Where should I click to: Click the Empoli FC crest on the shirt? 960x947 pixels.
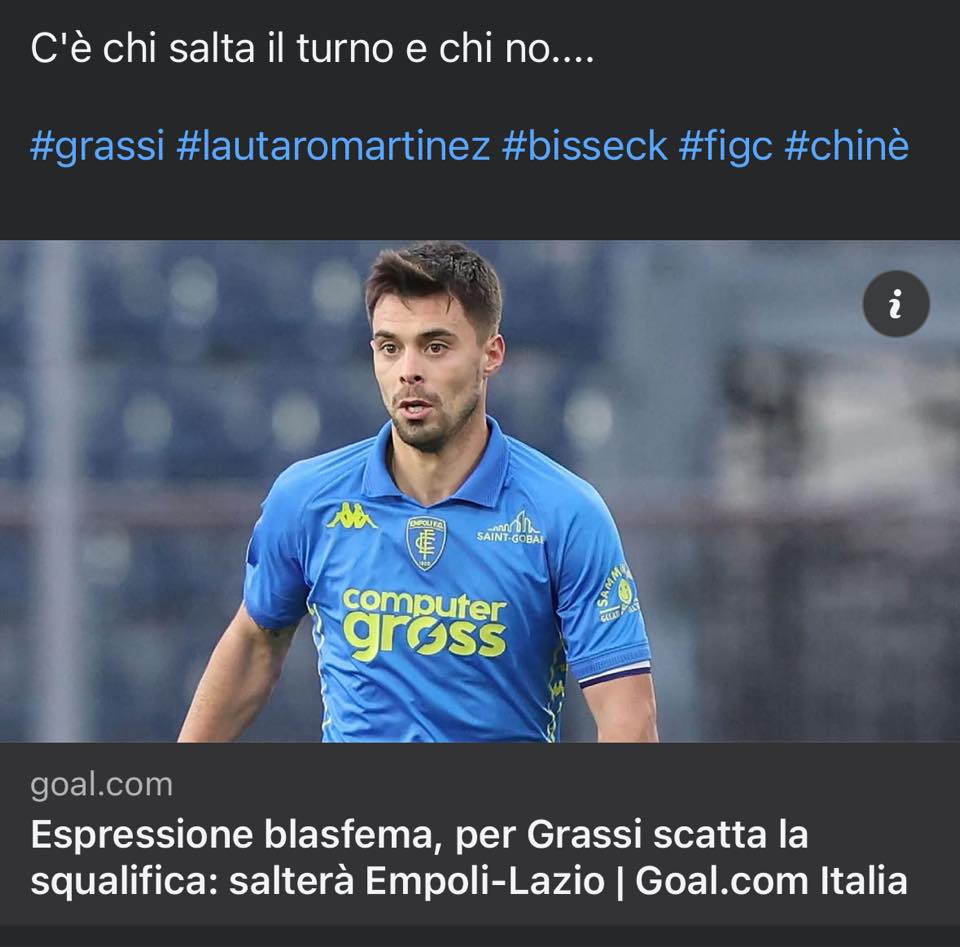pos(426,542)
